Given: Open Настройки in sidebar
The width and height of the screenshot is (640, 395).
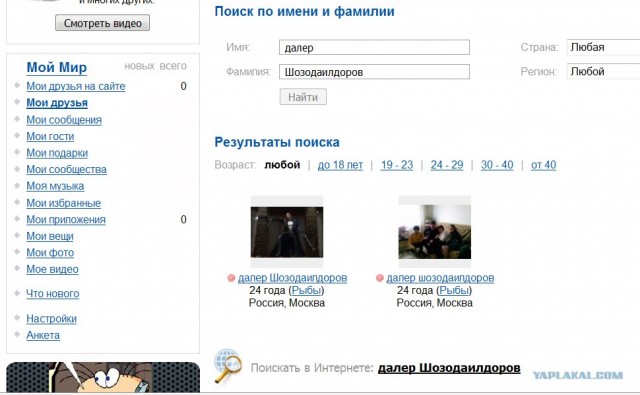Looking at the screenshot, I should (51, 319).
